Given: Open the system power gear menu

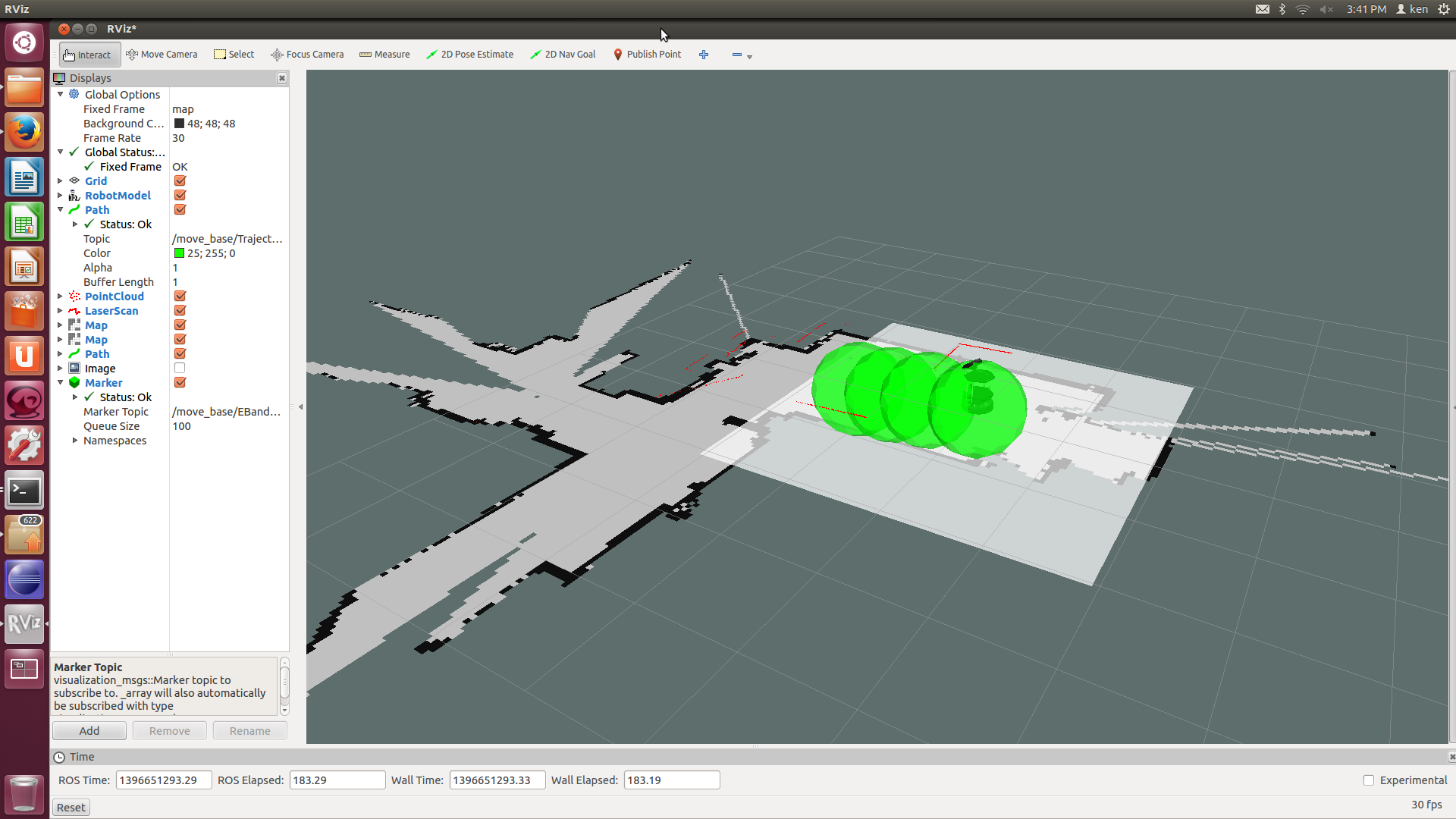Looking at the screenshot, I should click(x=1444, y=9).
